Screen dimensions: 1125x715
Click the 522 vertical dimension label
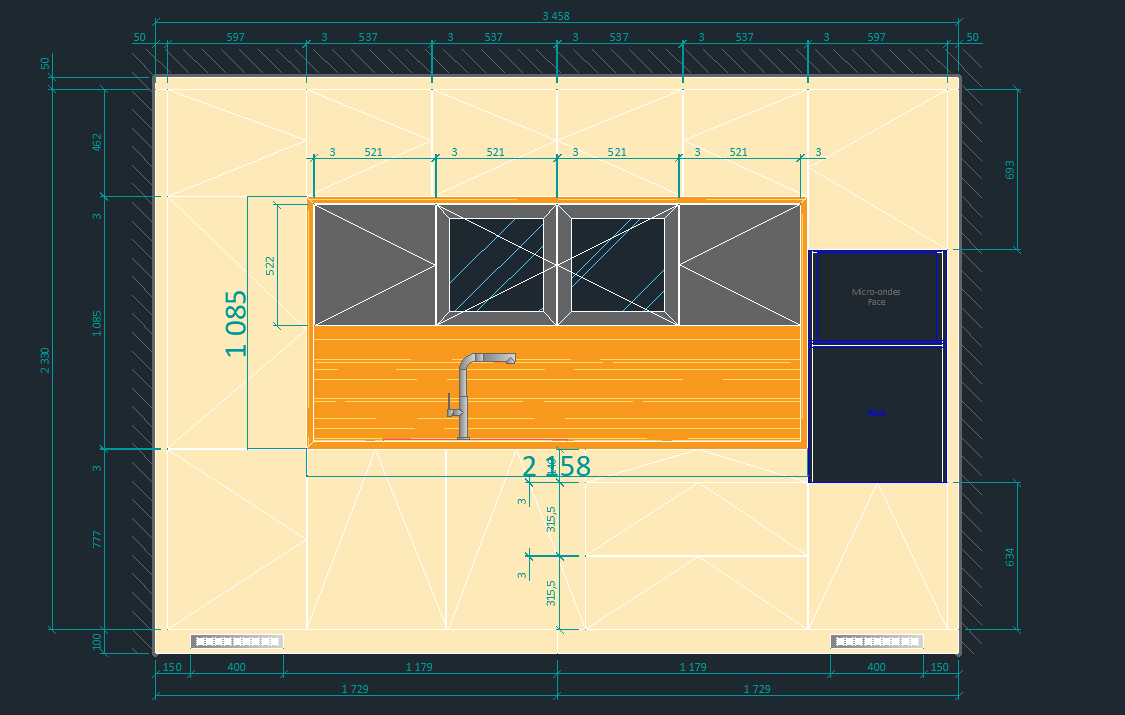pyautogui.click(x=270, y=265)
